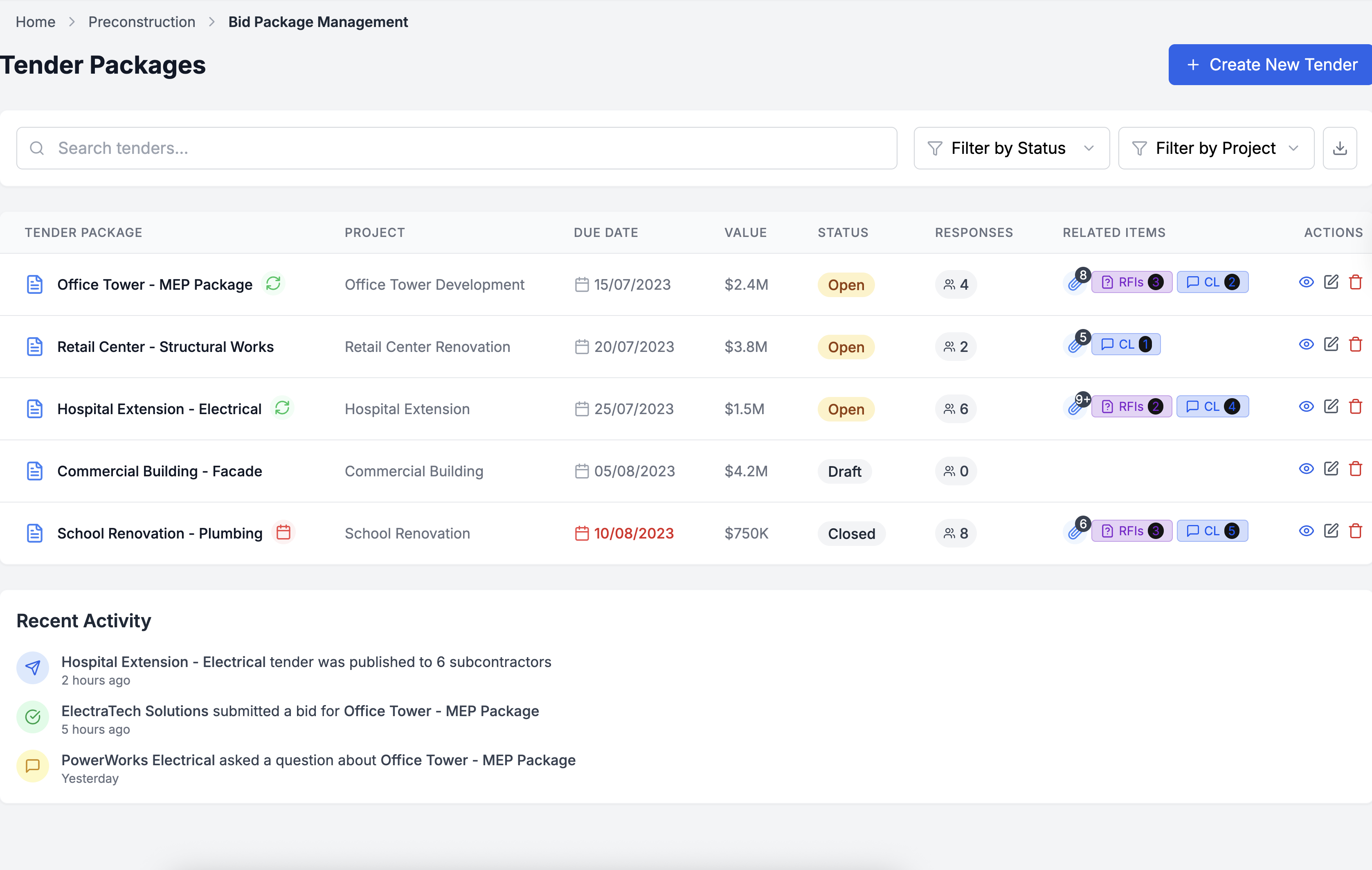Open CL badge in Office Tower MEP row
Screen dimensions: 1372x870
coord(1212,282)
